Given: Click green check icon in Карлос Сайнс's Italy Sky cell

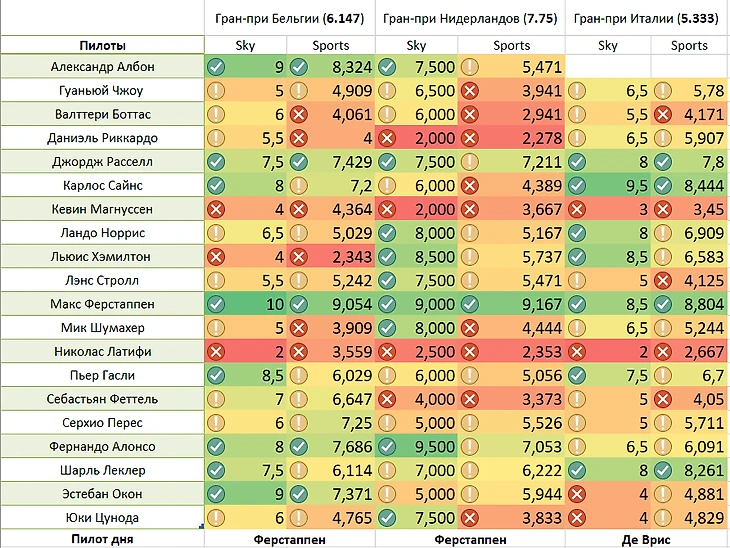Looking at the screenshot, I should 577,185.
